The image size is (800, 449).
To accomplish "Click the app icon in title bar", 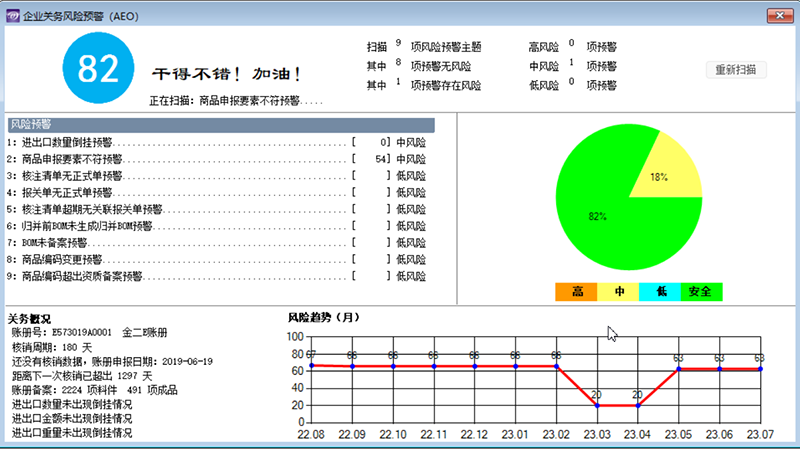I will pyautogui.click(x=13, y=16).
